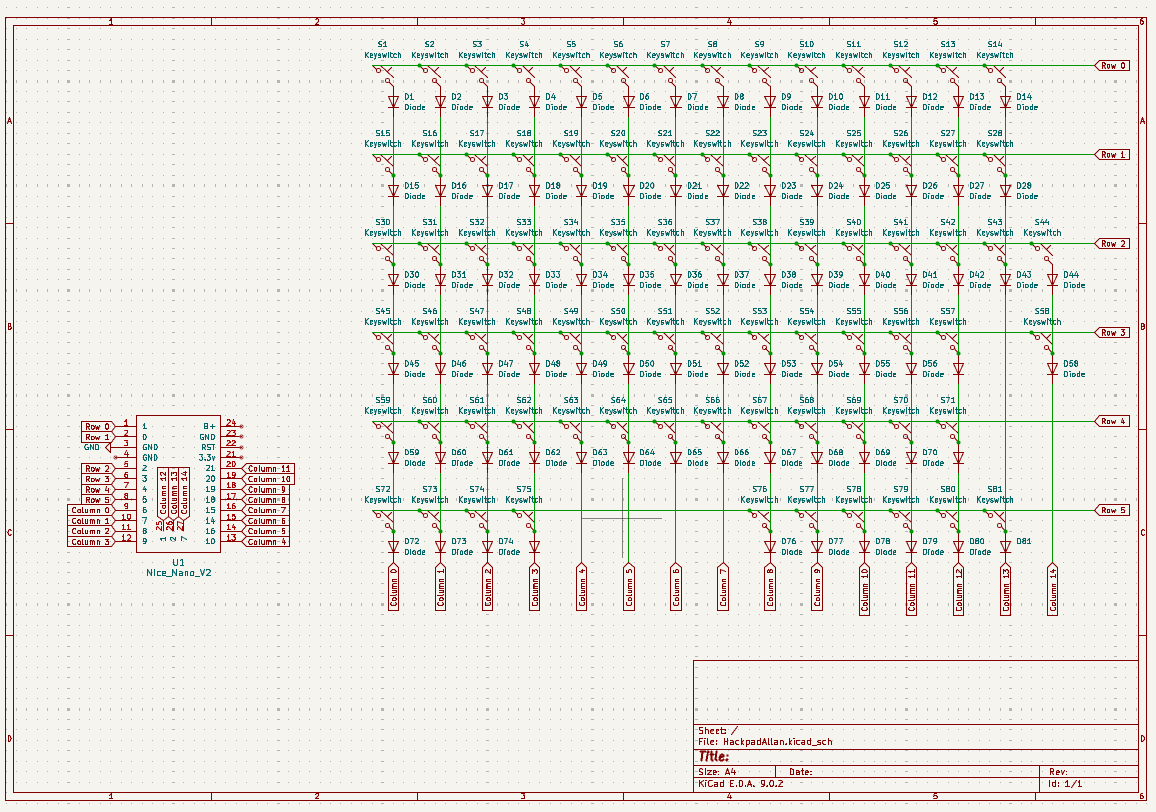1156x812 pixels.
Task: Select the Row 3 label at the matrix's right edge
Action: 1112,333
